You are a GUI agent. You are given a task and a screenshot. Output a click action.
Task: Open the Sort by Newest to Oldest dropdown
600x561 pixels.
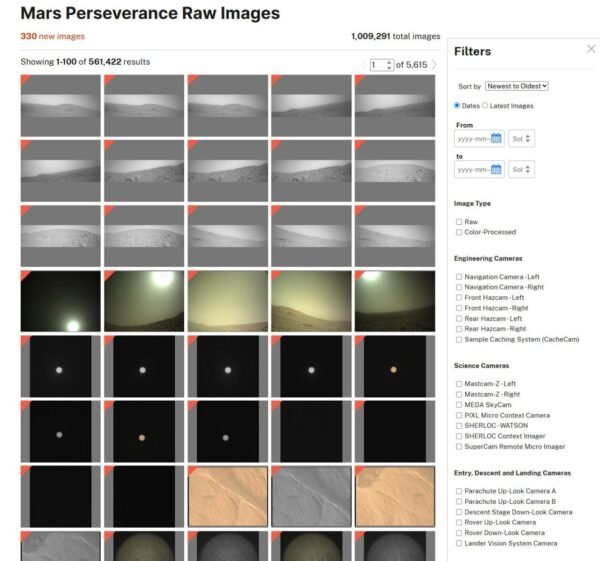coord(517,86)
